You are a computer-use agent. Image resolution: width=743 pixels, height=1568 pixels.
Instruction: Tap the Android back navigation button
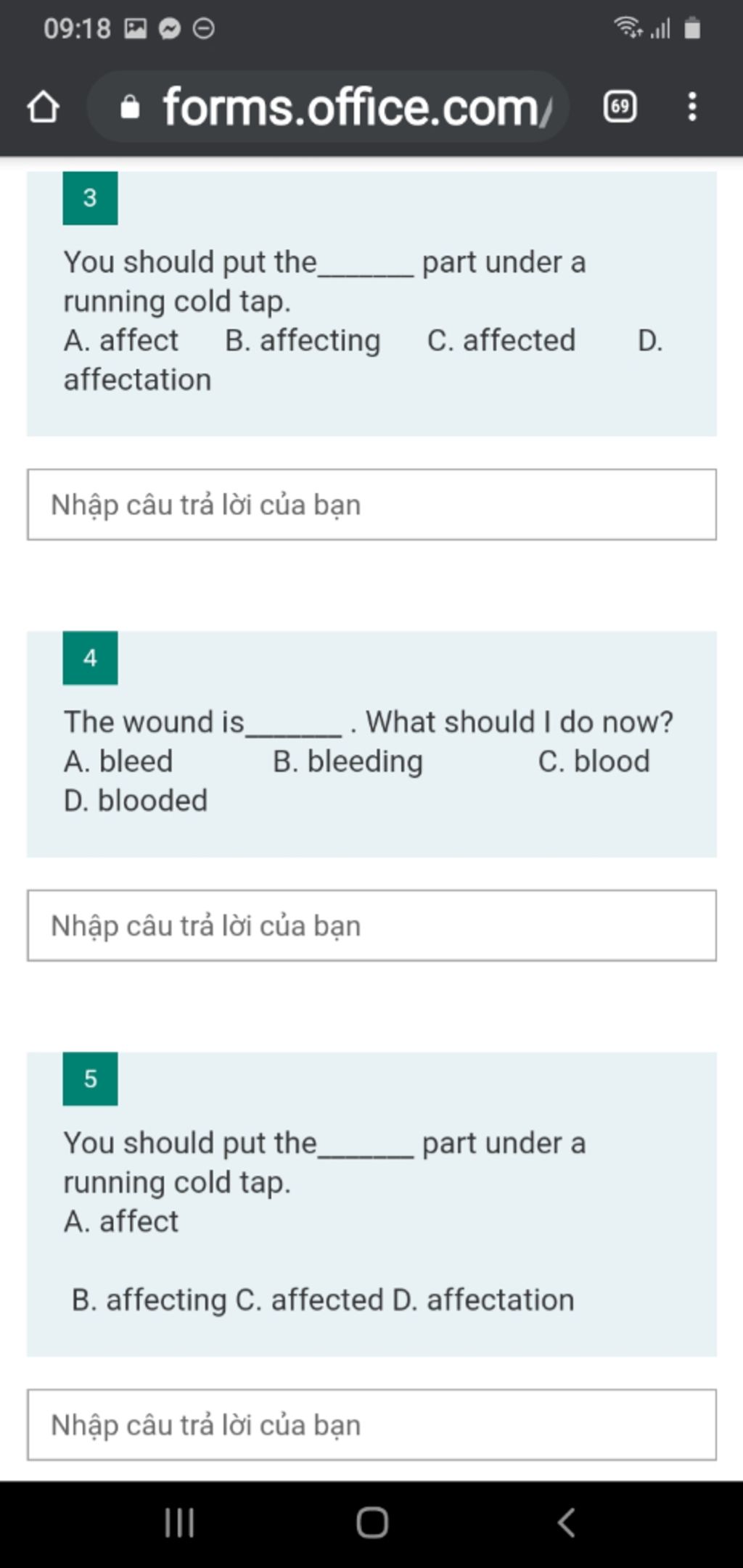tap(567, 1522)
